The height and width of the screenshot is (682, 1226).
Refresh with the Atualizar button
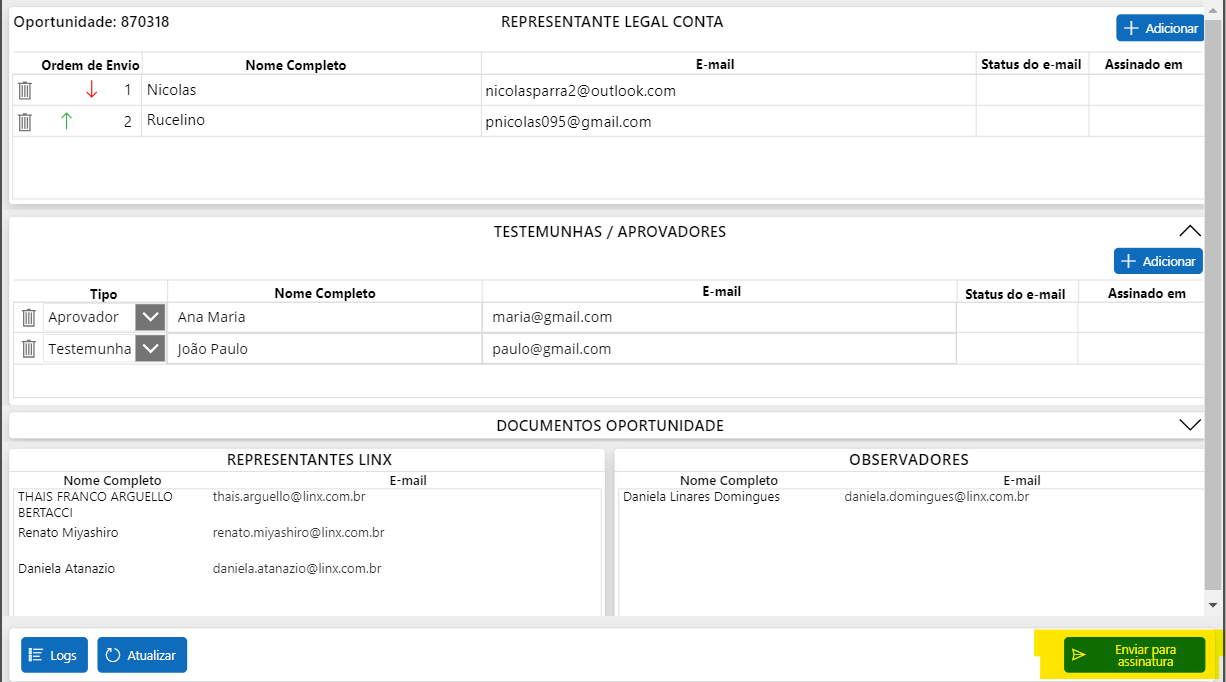[x=142, y=655]
